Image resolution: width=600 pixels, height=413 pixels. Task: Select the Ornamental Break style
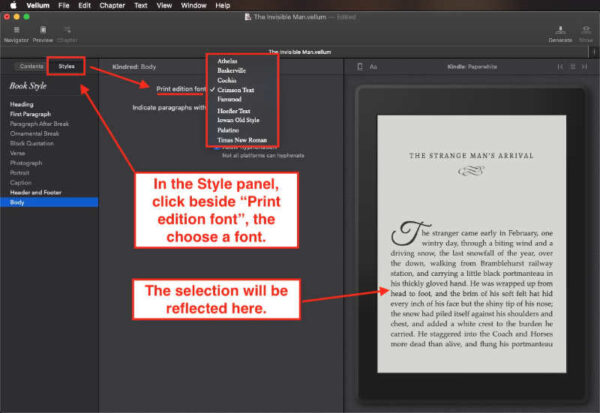point(34,134)
